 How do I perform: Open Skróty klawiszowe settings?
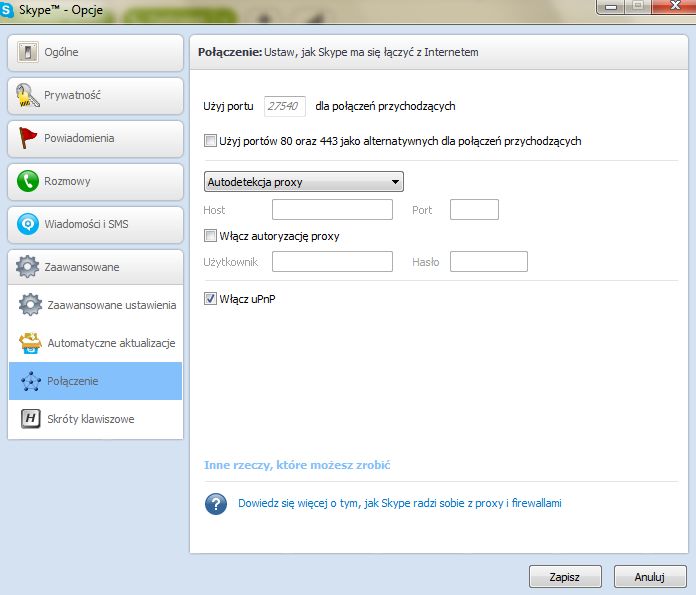coord(95,419)
